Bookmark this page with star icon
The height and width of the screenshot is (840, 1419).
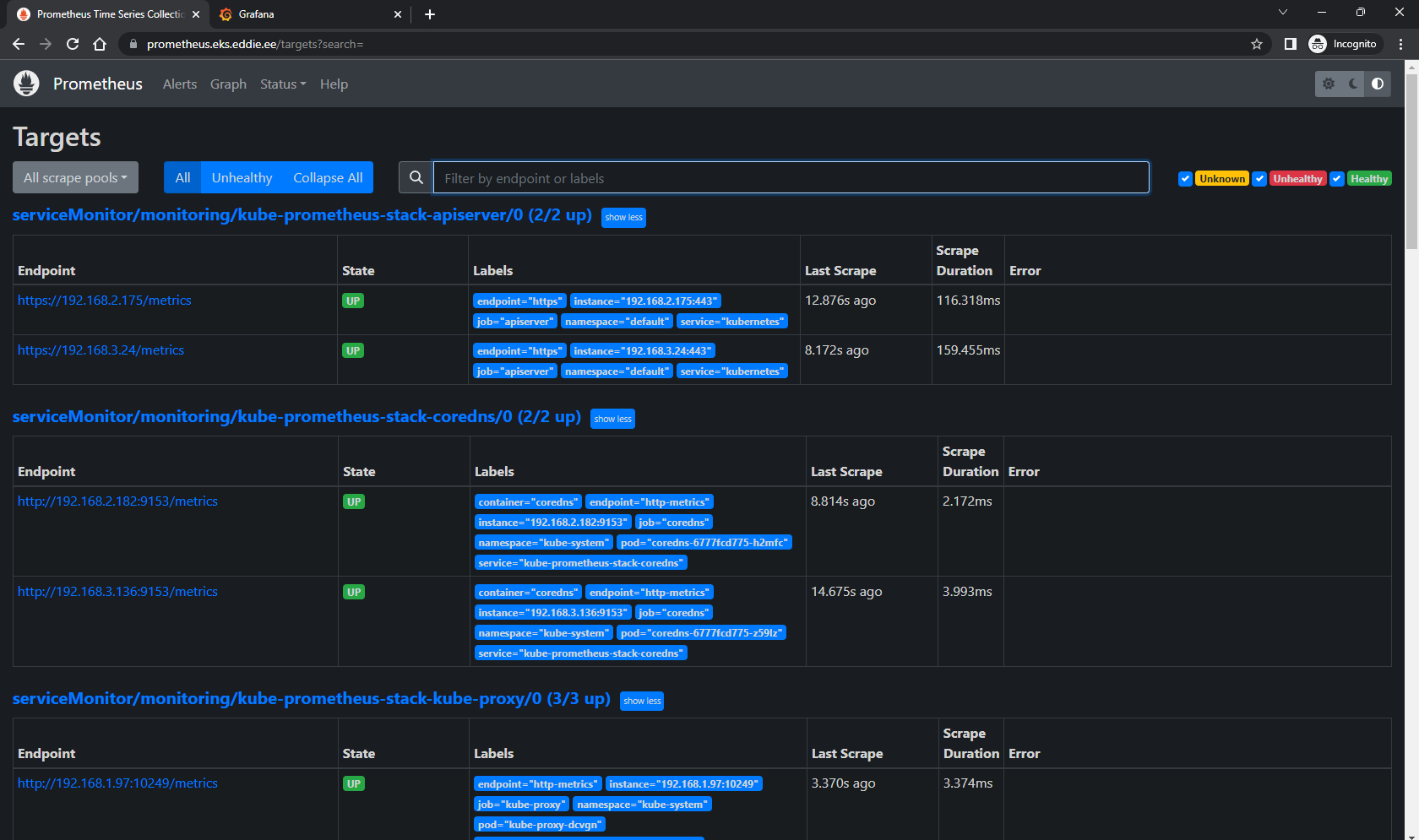point(1257,44)
